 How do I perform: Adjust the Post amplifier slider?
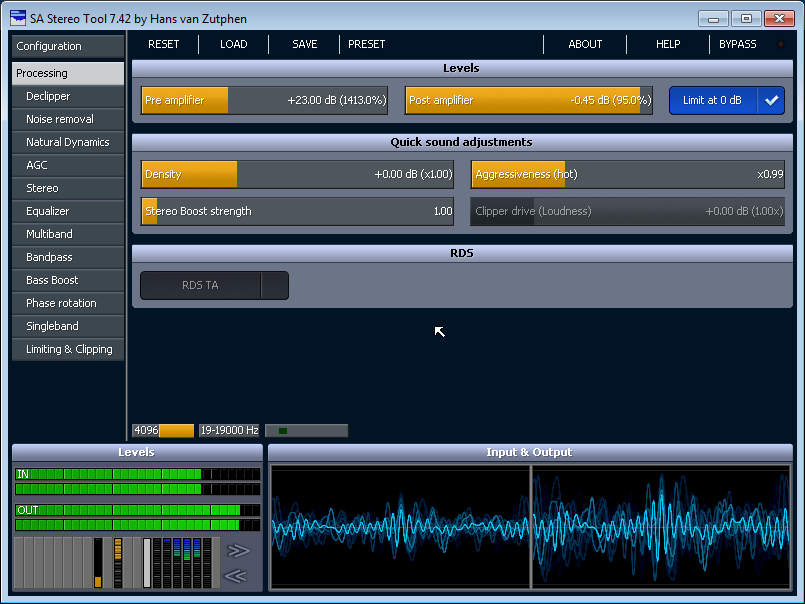[529, 100]
